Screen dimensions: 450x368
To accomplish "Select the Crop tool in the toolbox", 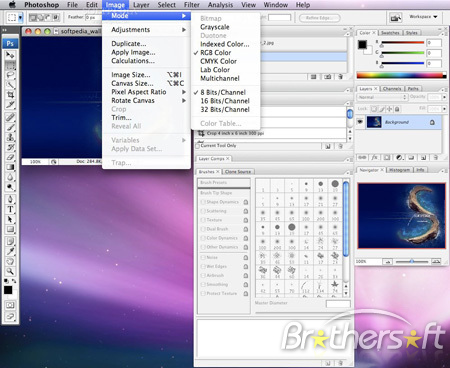I will pyautogui.click(x=10, y=95).
